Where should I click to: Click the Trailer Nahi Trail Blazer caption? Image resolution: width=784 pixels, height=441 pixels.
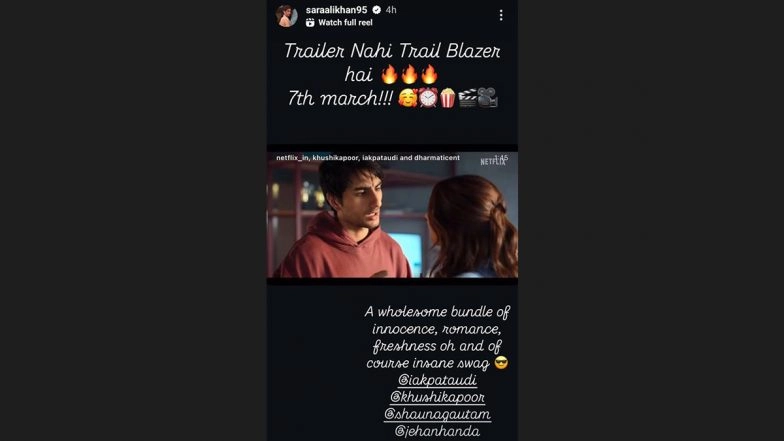click(x=392, y=51)
